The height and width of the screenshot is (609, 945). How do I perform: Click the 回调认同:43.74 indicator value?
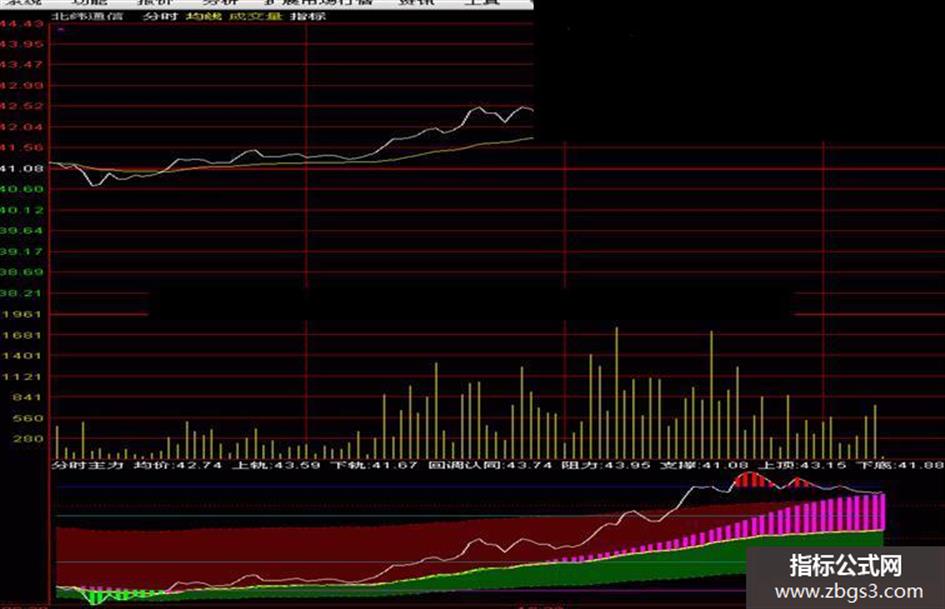pos(490,465)
